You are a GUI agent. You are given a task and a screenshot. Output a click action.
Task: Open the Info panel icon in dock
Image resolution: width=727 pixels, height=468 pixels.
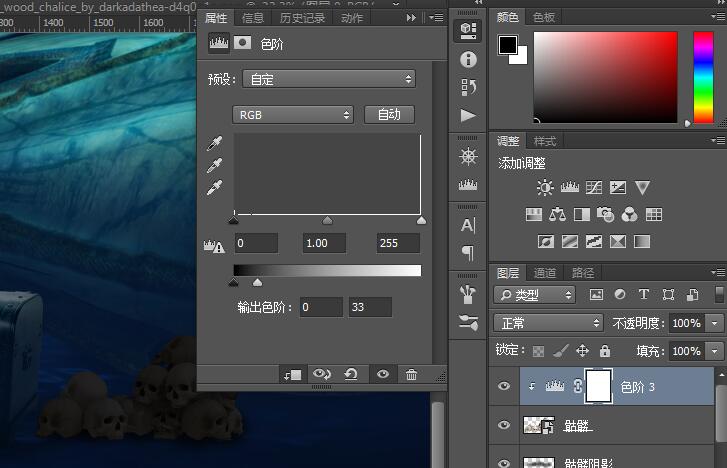tap(468, 59)
